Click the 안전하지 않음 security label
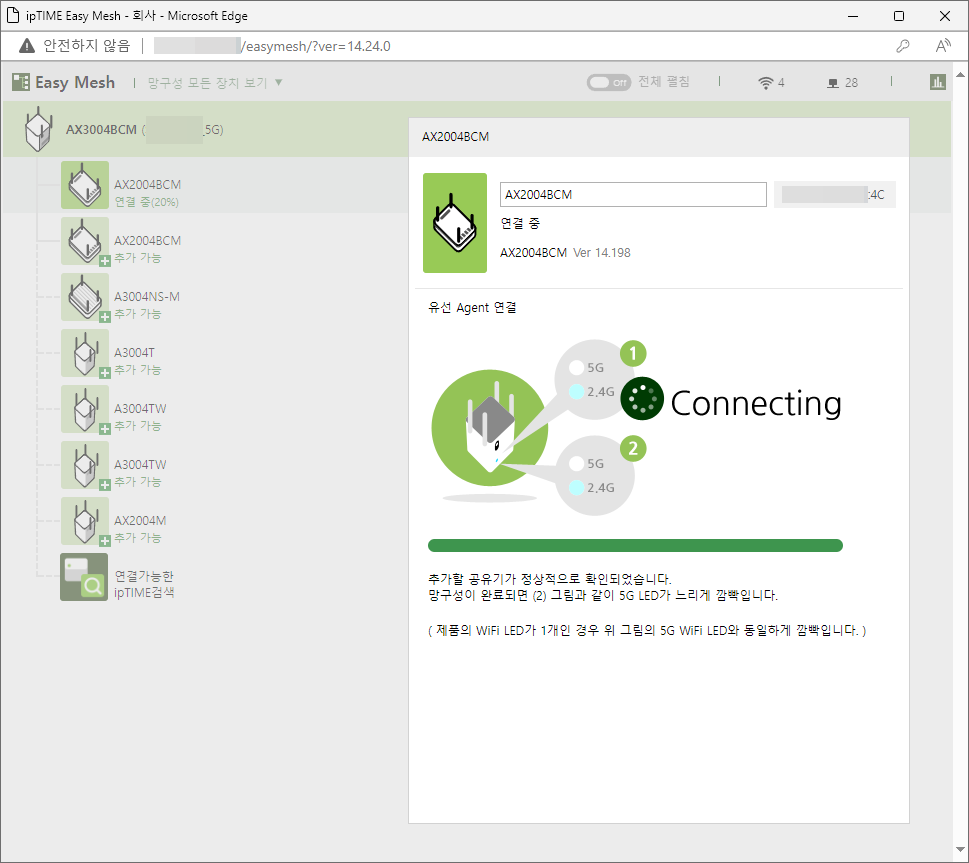 [87, 46]
